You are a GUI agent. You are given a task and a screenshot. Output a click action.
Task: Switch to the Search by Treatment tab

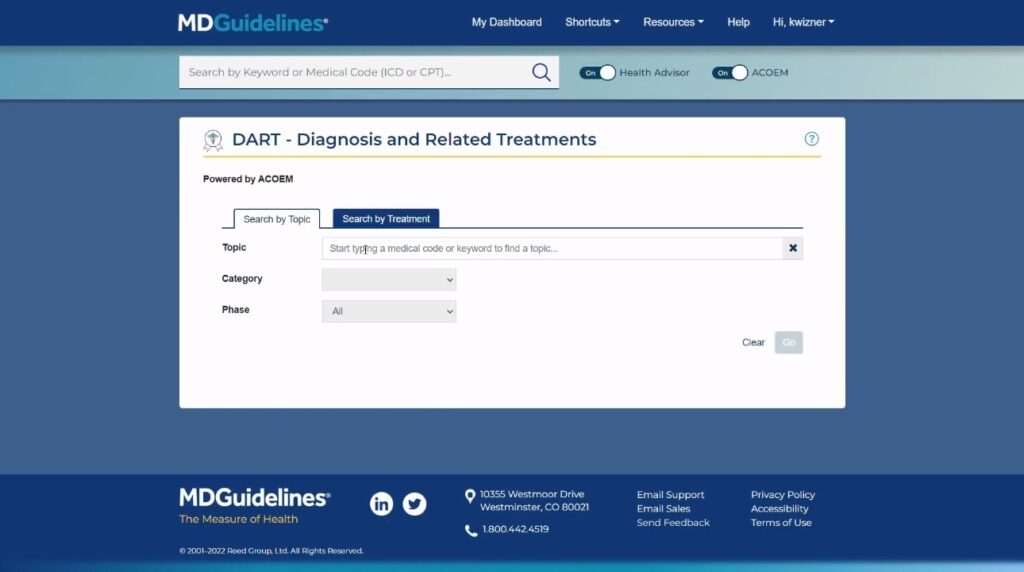(386, 218)
